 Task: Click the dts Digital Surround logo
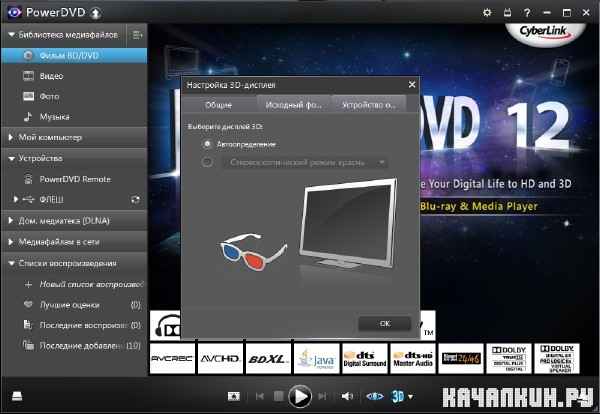pos(365,359)
